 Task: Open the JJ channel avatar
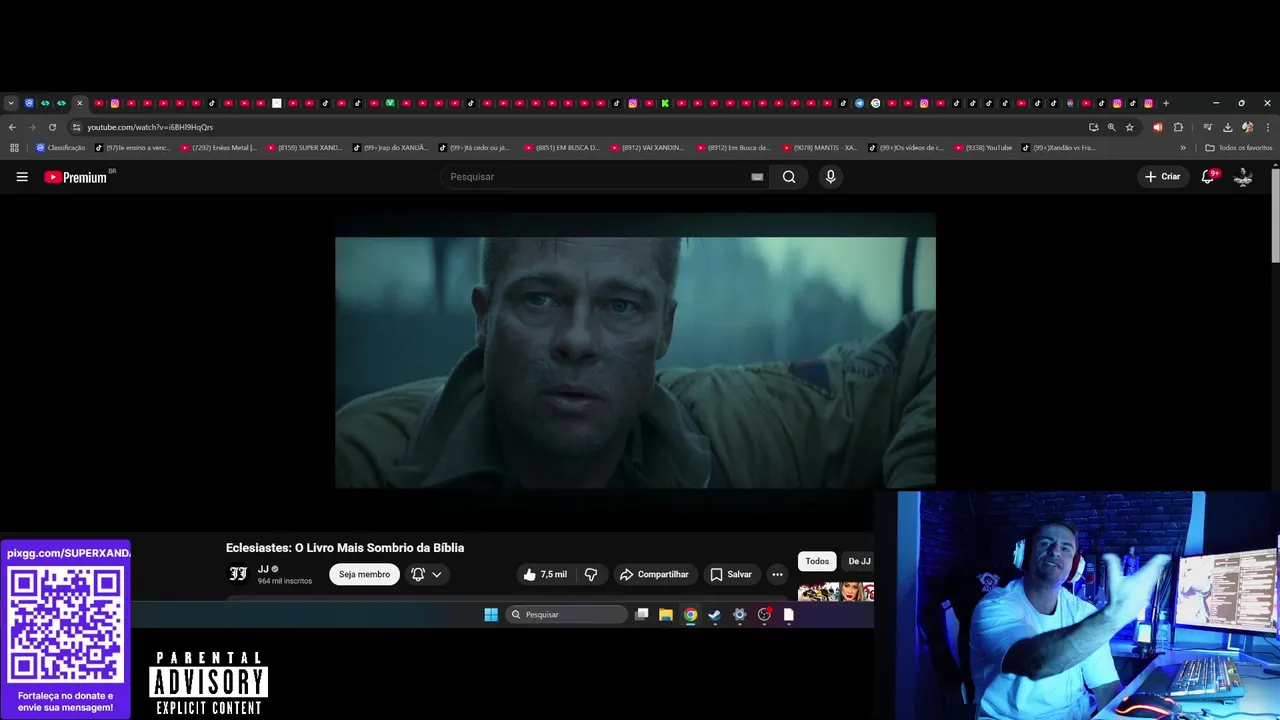point(238,573)
